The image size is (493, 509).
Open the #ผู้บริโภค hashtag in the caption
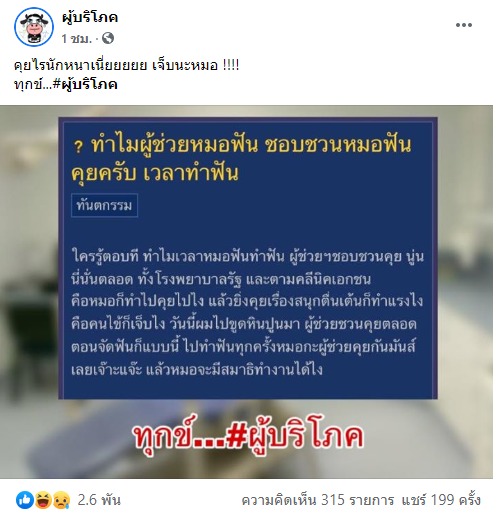tap(85, 85)
